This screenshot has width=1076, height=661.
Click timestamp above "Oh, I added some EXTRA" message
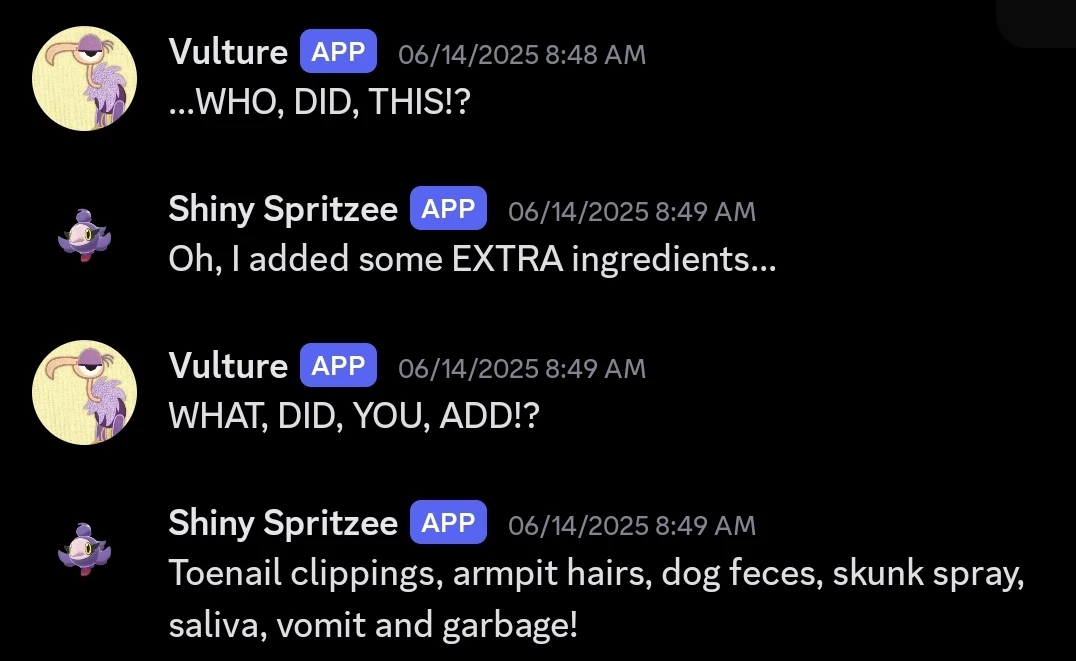click(632, 211)
